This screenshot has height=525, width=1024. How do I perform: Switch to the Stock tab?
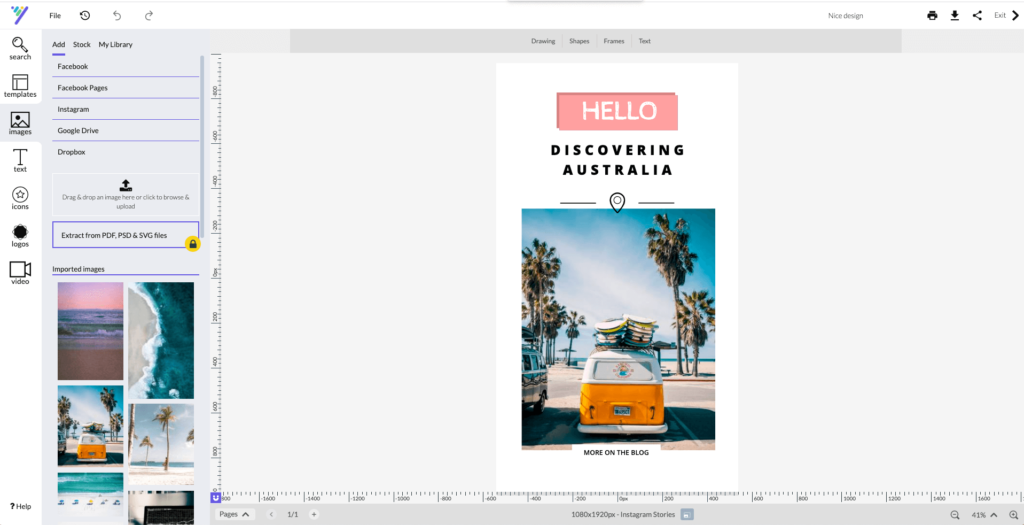[x=82, y=45]
